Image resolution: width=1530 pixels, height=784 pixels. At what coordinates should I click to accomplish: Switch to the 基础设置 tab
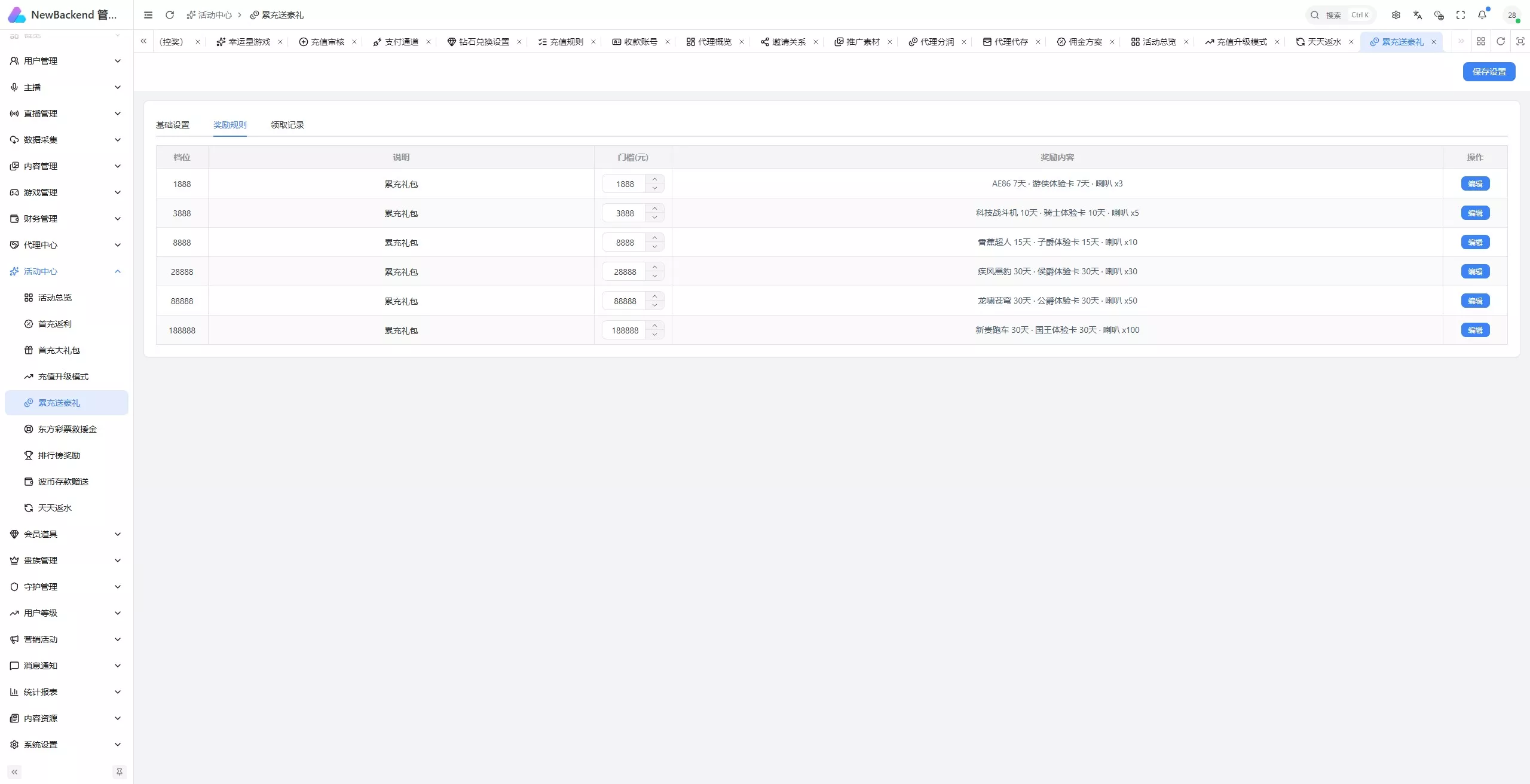coord(173,125)
